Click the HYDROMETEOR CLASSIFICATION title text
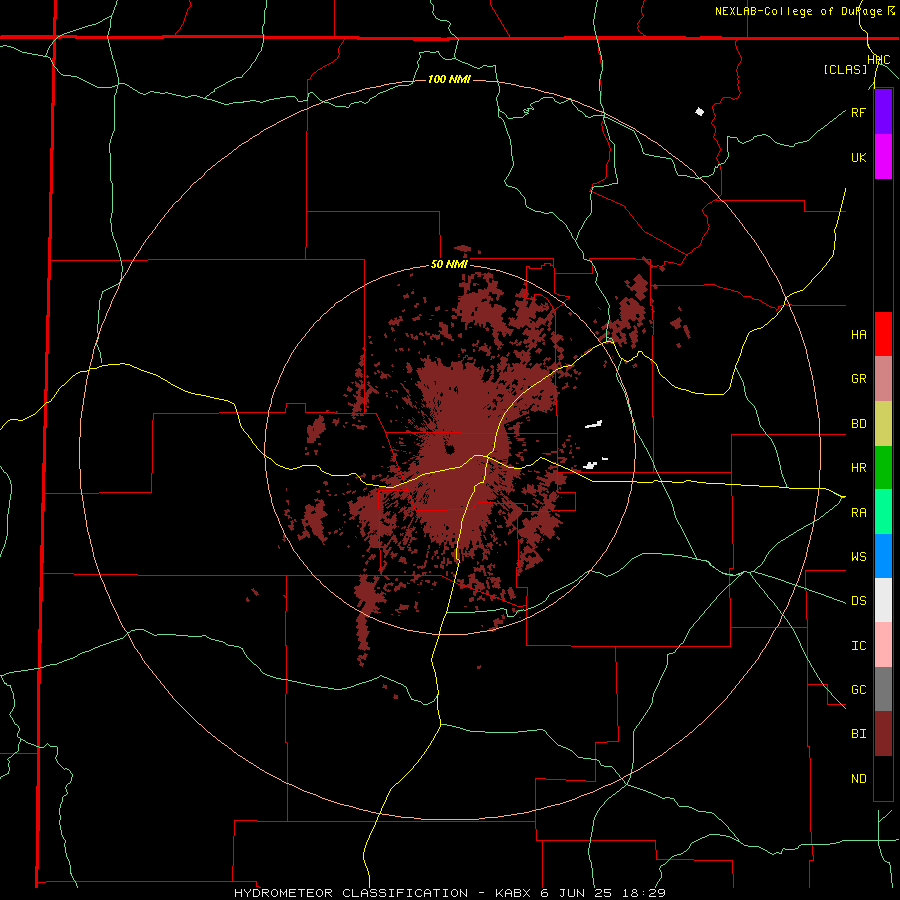The height and width of the screenshot is (900, 900). 351,893
